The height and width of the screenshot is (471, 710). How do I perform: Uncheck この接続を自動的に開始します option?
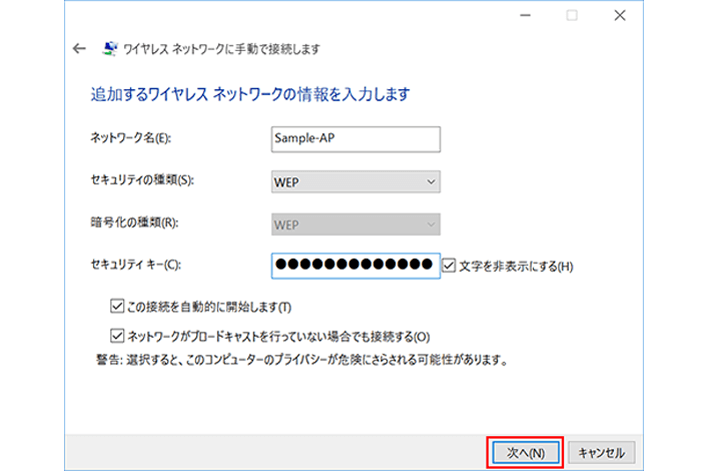(116, 306)
